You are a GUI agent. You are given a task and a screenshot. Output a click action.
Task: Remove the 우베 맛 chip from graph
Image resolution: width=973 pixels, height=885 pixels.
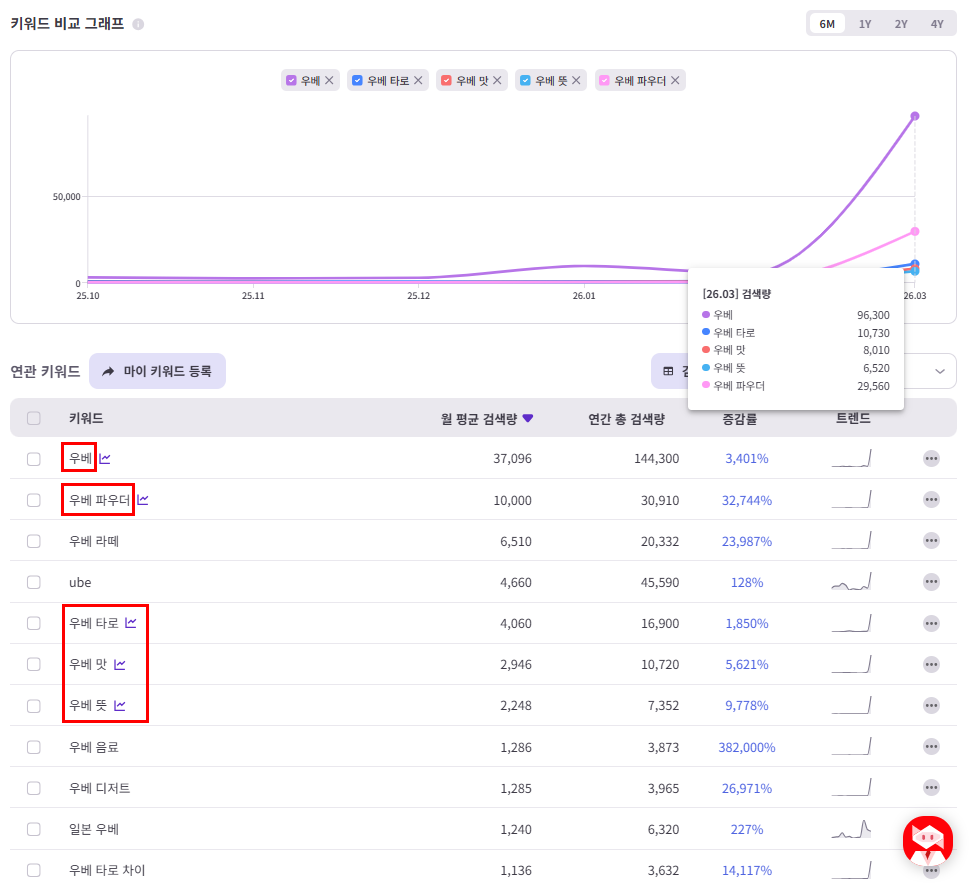click(x=497, y=80)
